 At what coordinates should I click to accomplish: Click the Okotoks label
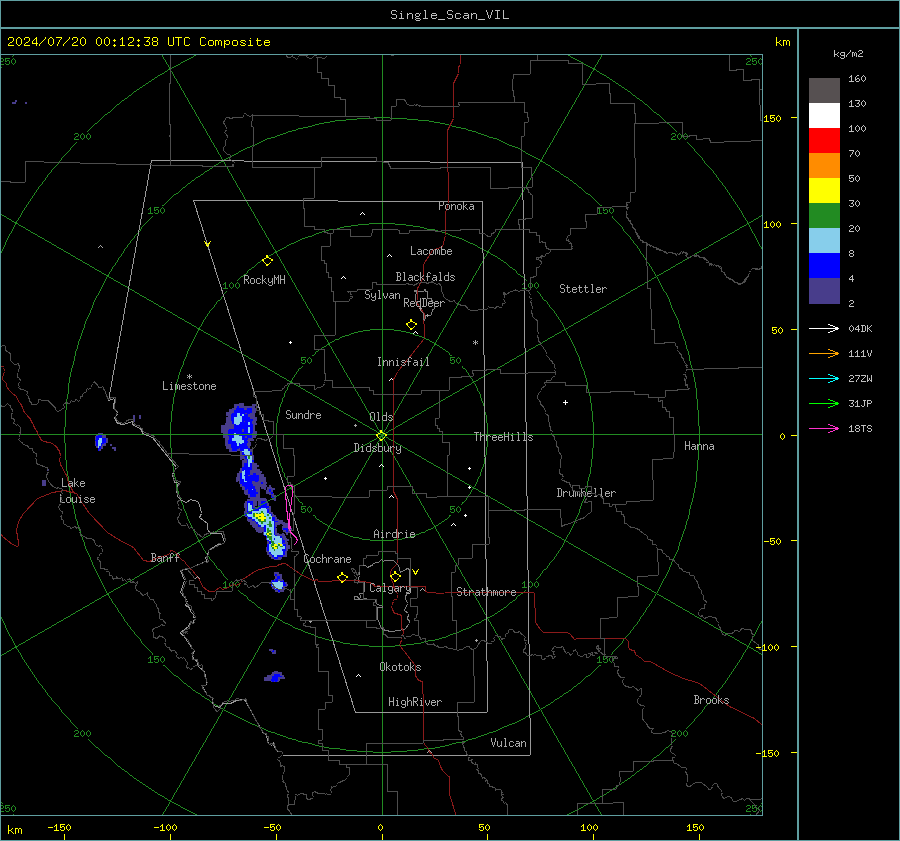pos(400,667)
